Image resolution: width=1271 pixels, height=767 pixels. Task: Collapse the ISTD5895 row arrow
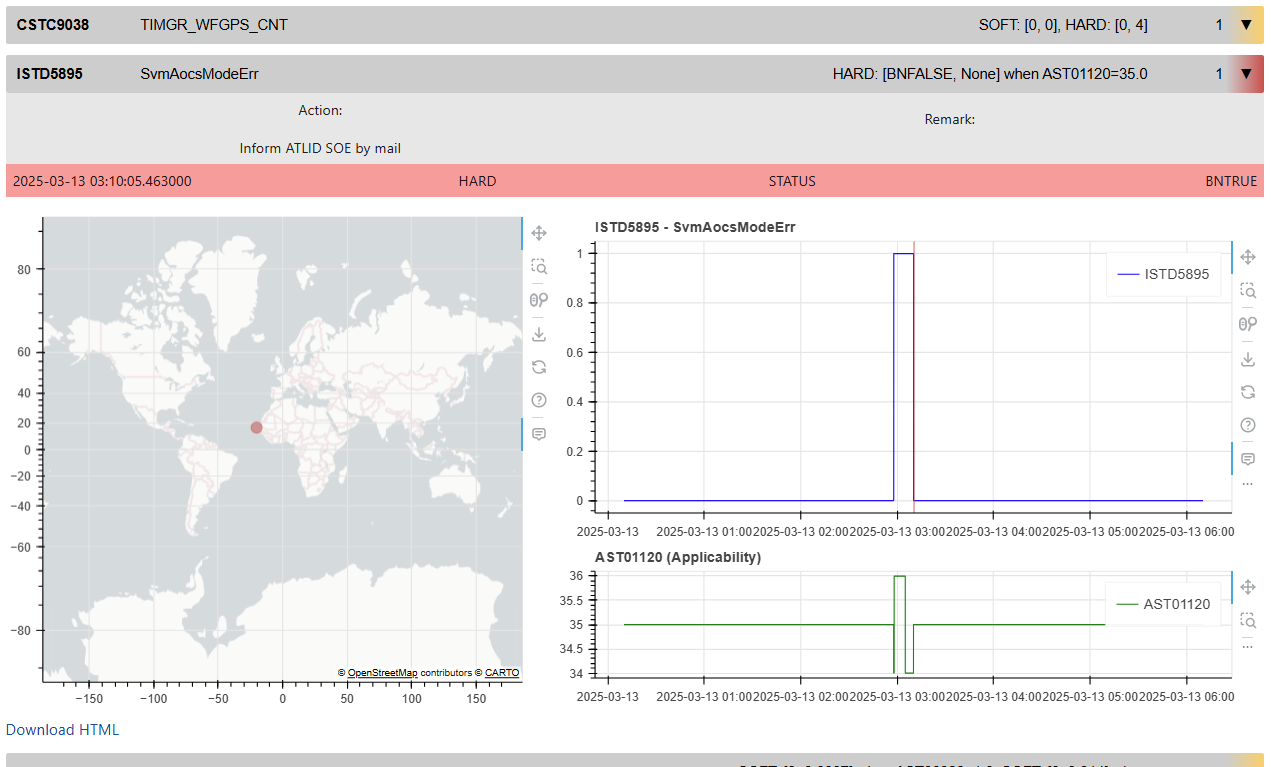pyautogui.click(x=1246, y=73)
